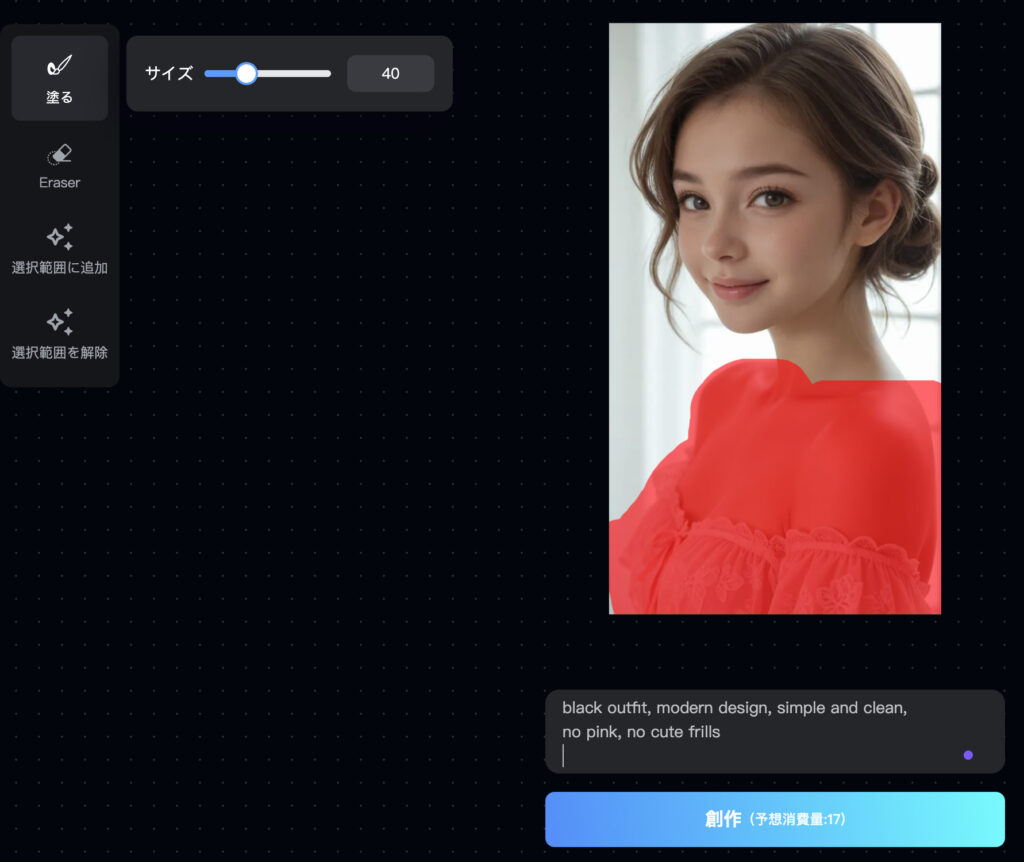Screen dimensions: 1024x862
Task: Click the purple dot in the prompt box
Action: click(x=968, y=755)
